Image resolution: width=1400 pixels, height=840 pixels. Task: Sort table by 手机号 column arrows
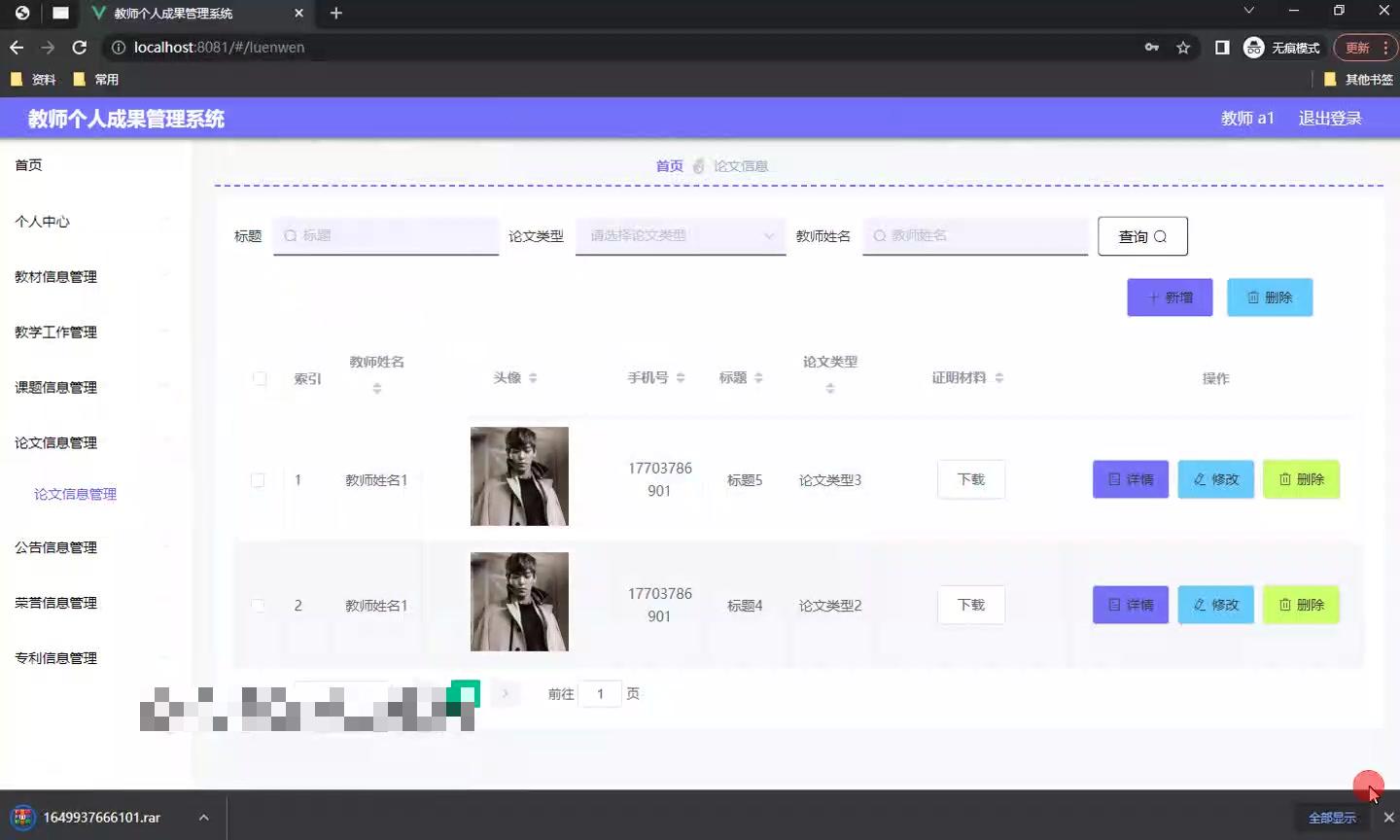[681, 377]
